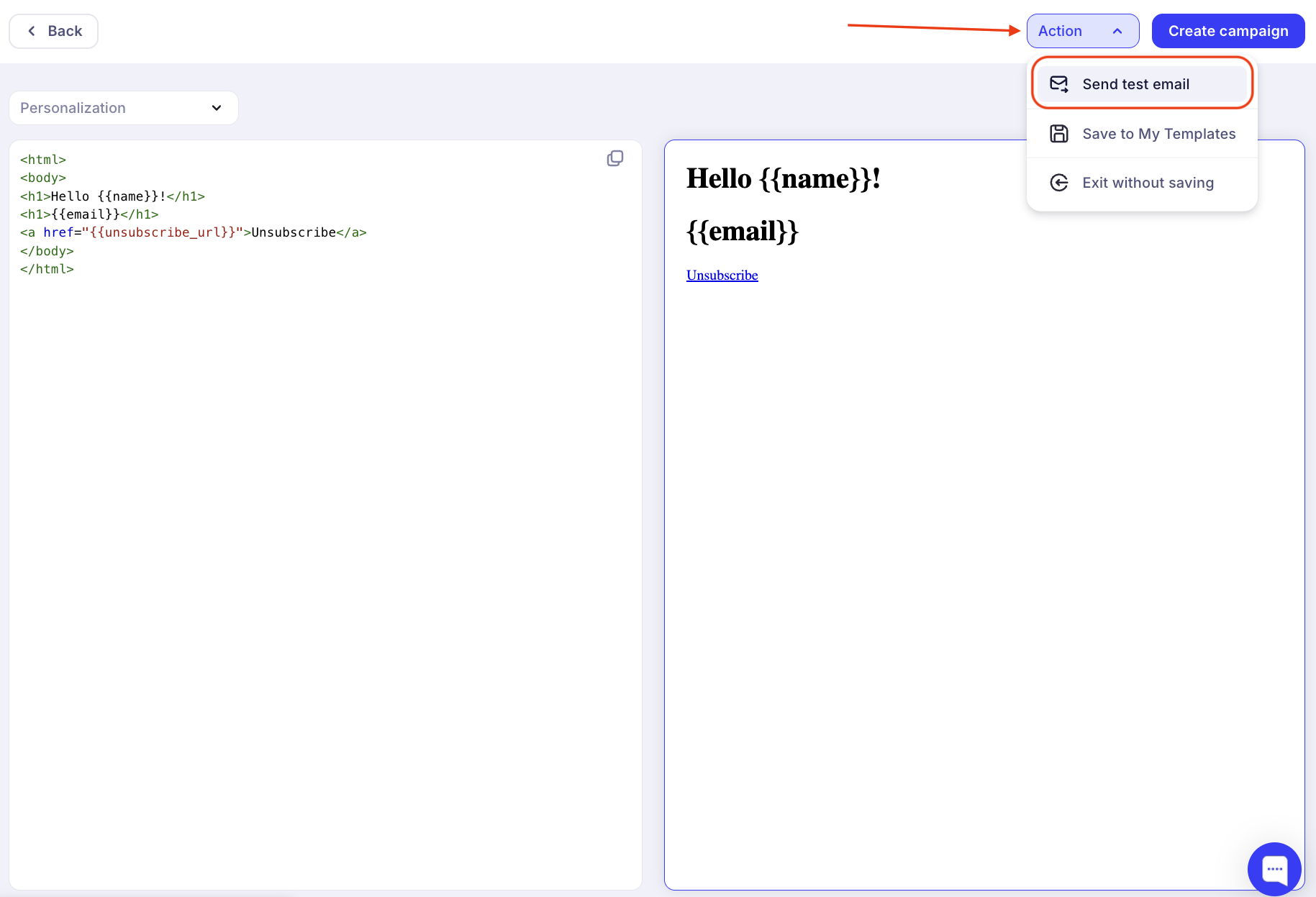Click the exit arrow circle icon
This screenshot has width=1316, height=897.
[1058, 183]
